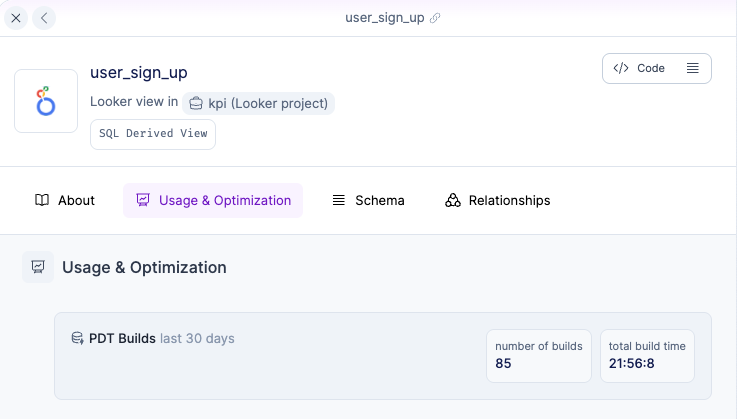
Task: Click the PDT Builds database icon
Action: (x=77, y=339)
